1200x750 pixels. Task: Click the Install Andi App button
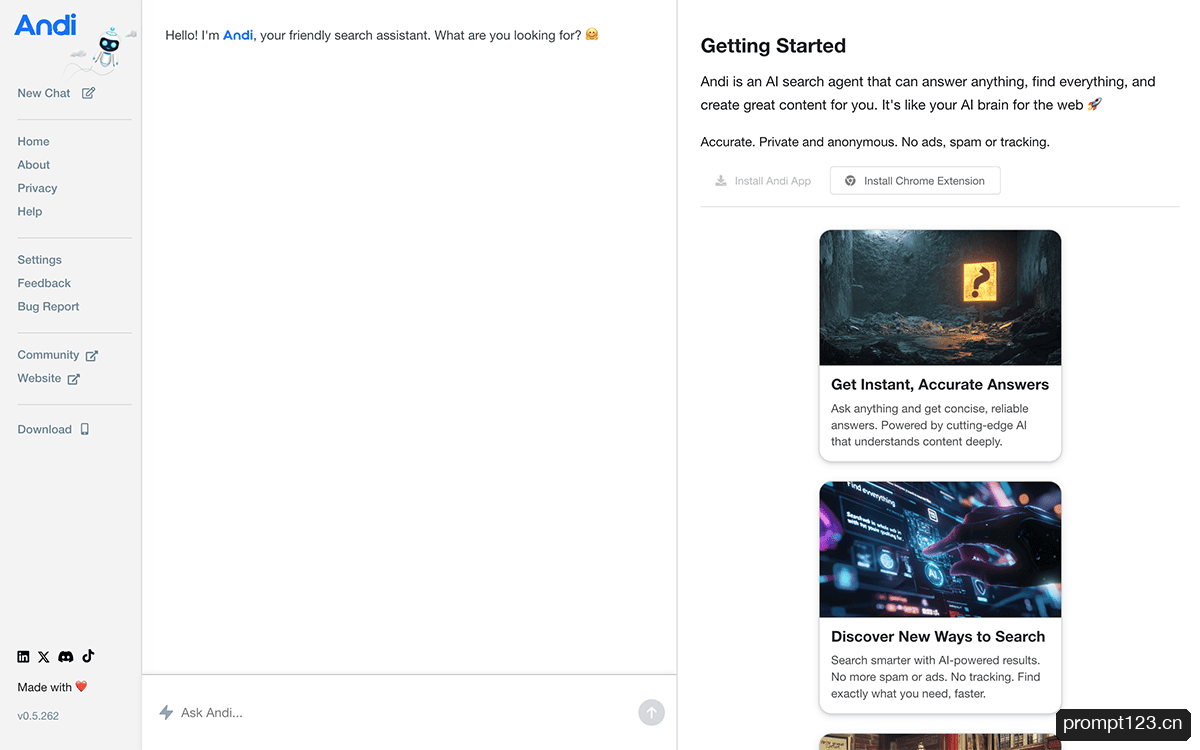[762, 181]
